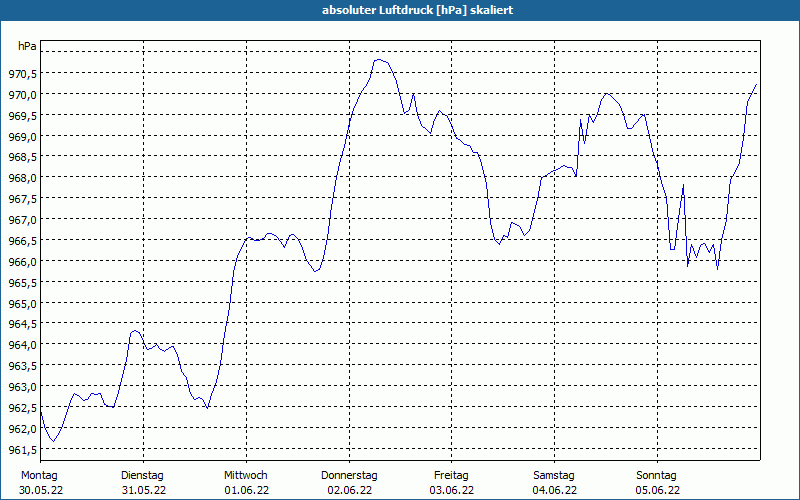
Task: Click the 'Montag' day label
Action: pyautogui.click(x=39, y=476)
